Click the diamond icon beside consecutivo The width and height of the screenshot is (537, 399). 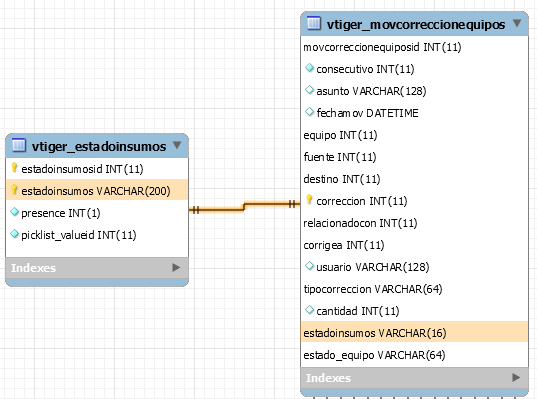pos(310,68)
